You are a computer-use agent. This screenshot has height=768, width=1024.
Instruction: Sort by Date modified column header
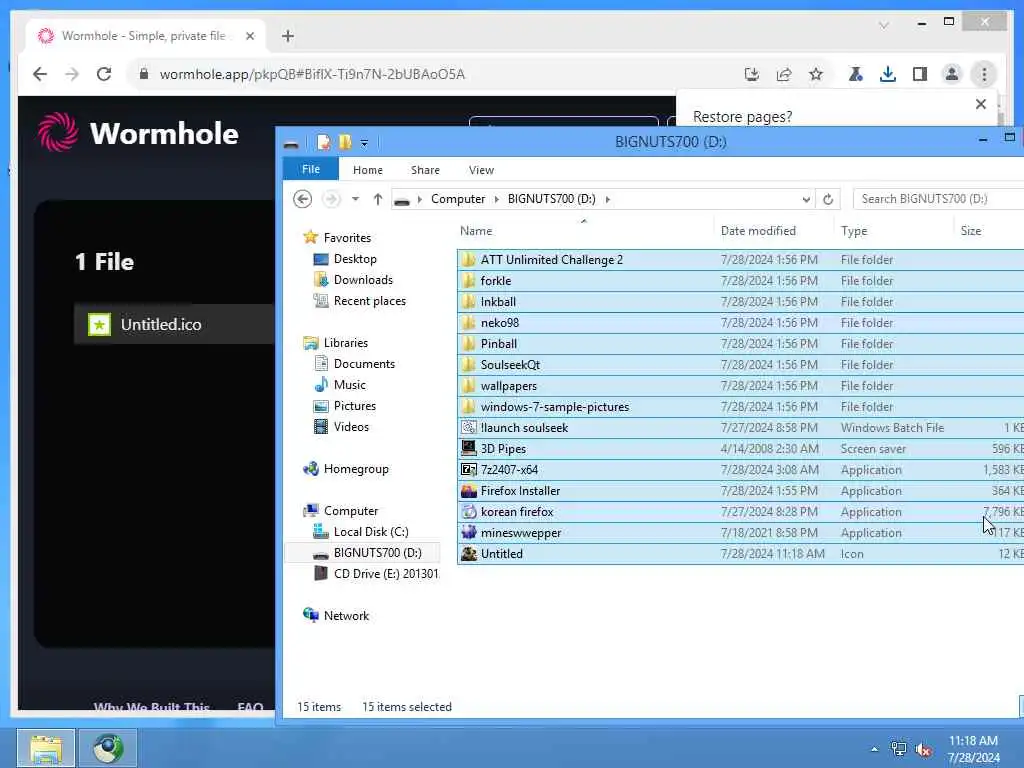[758, 231]
